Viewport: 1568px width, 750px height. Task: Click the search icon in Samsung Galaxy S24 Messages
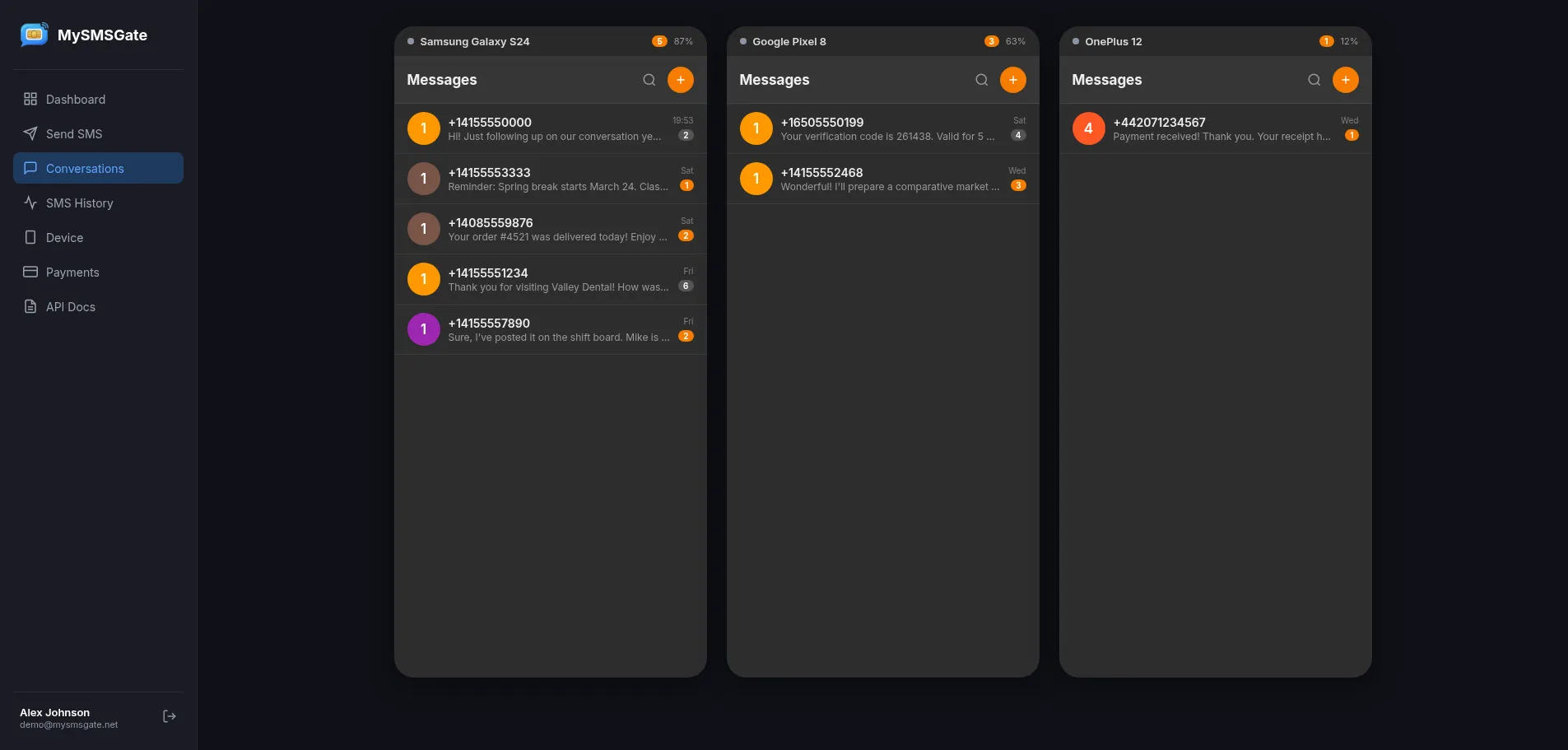tap(649, 80)
